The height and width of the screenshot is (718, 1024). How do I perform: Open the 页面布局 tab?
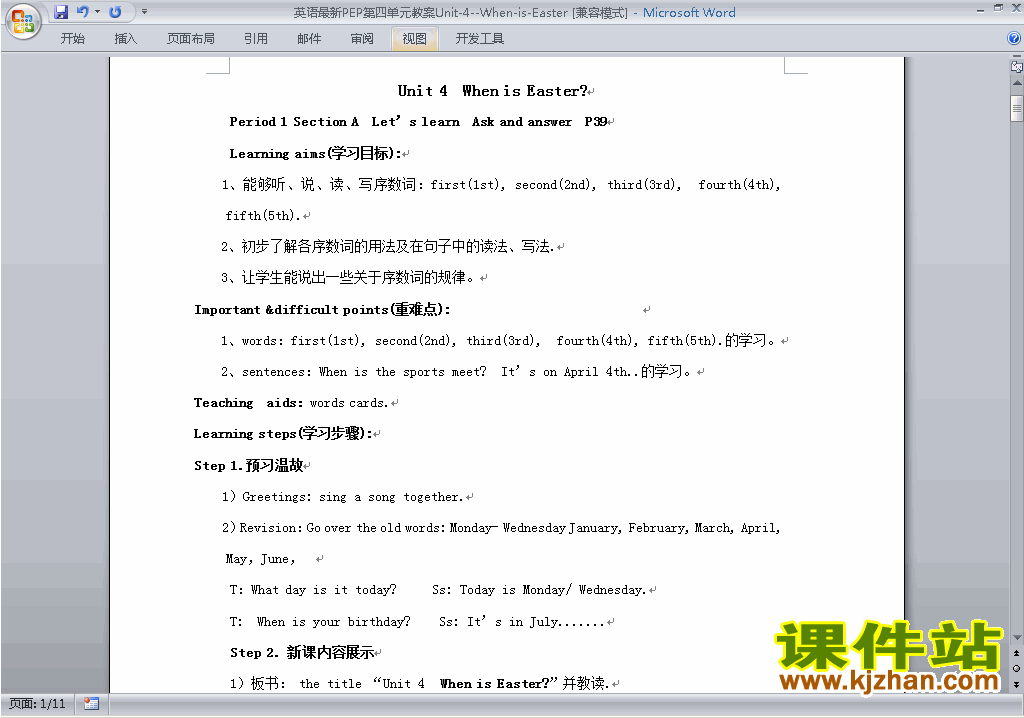190,39
